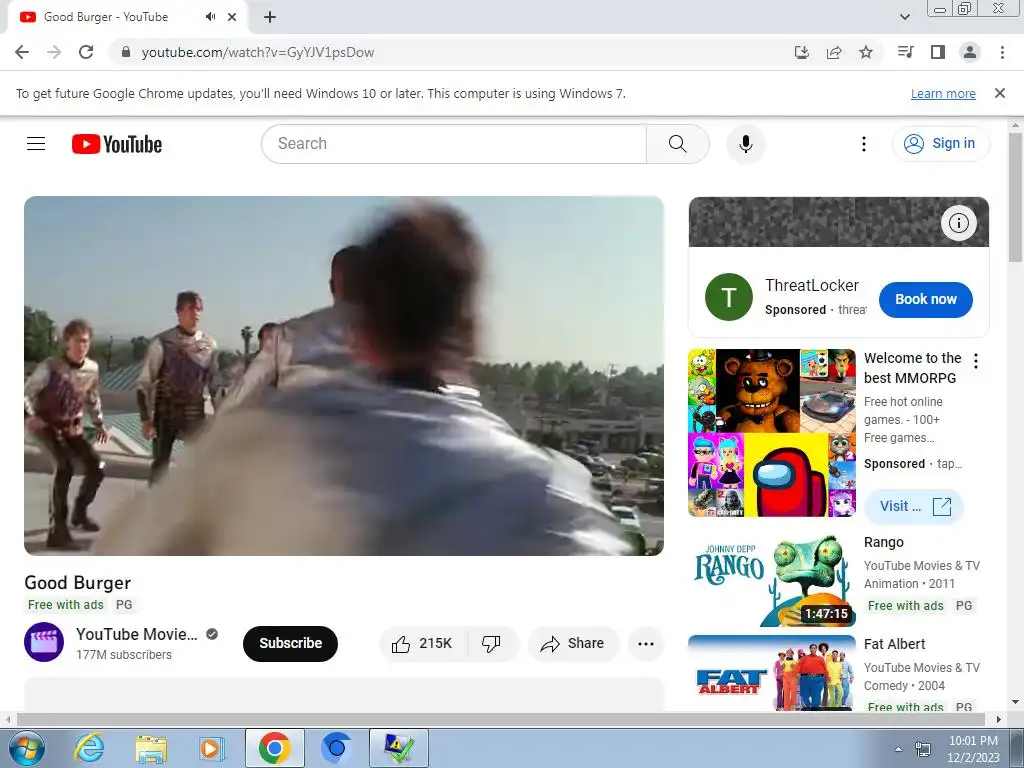Open Windows Explorer from taskbar
The width and height of the screenshot is (1024, 768).
click(150, 748)
